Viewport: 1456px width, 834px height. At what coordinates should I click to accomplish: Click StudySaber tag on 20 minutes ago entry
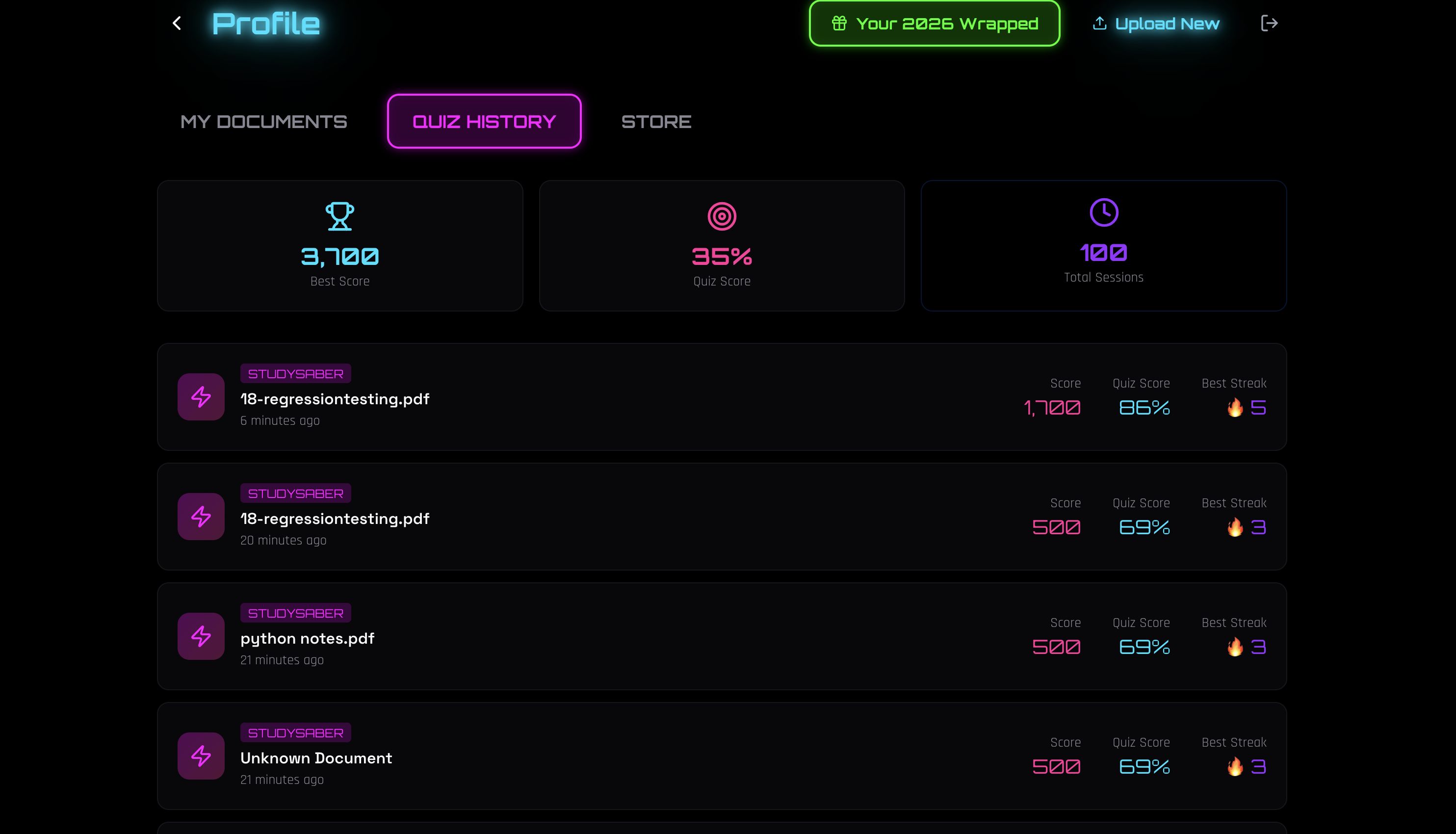pos(295,494)
